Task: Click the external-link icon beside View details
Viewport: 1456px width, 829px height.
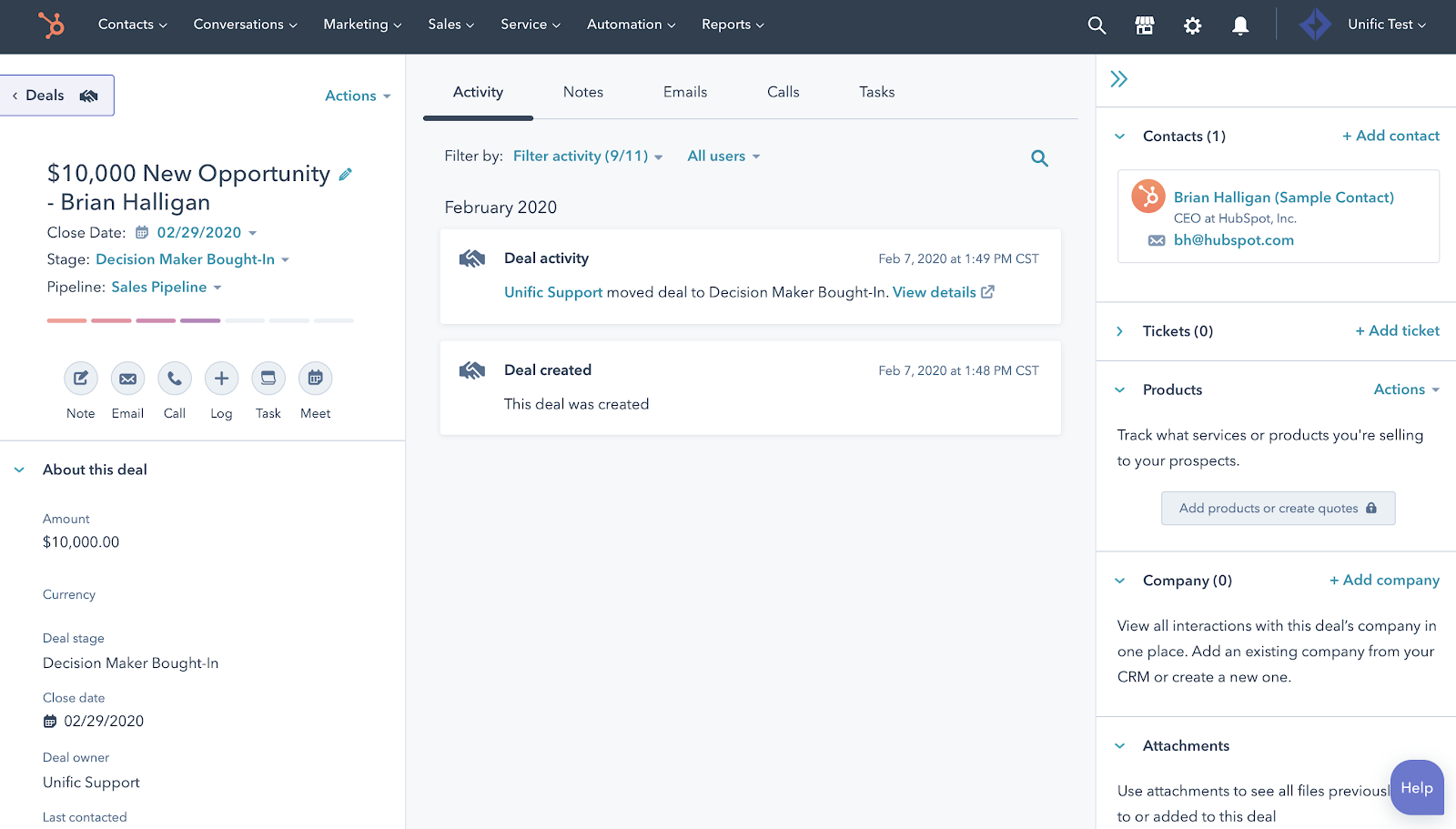Action: coord(987,292)
